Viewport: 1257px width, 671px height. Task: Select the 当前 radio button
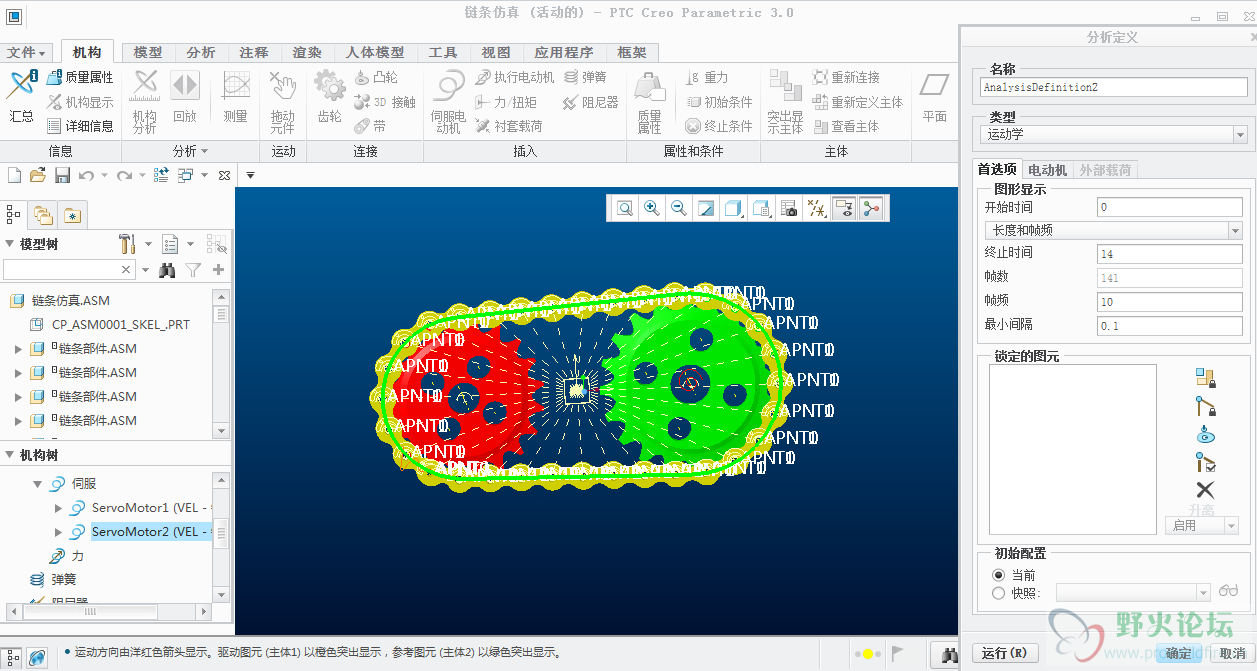point(998,575)
